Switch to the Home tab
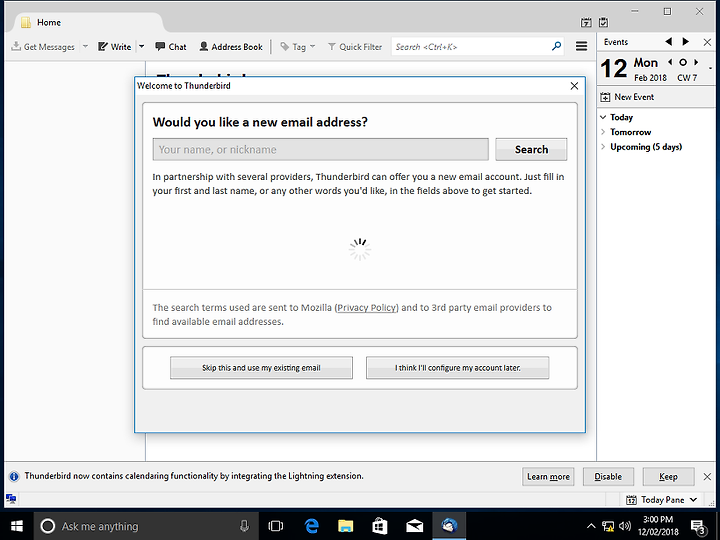 click(87, 22)
